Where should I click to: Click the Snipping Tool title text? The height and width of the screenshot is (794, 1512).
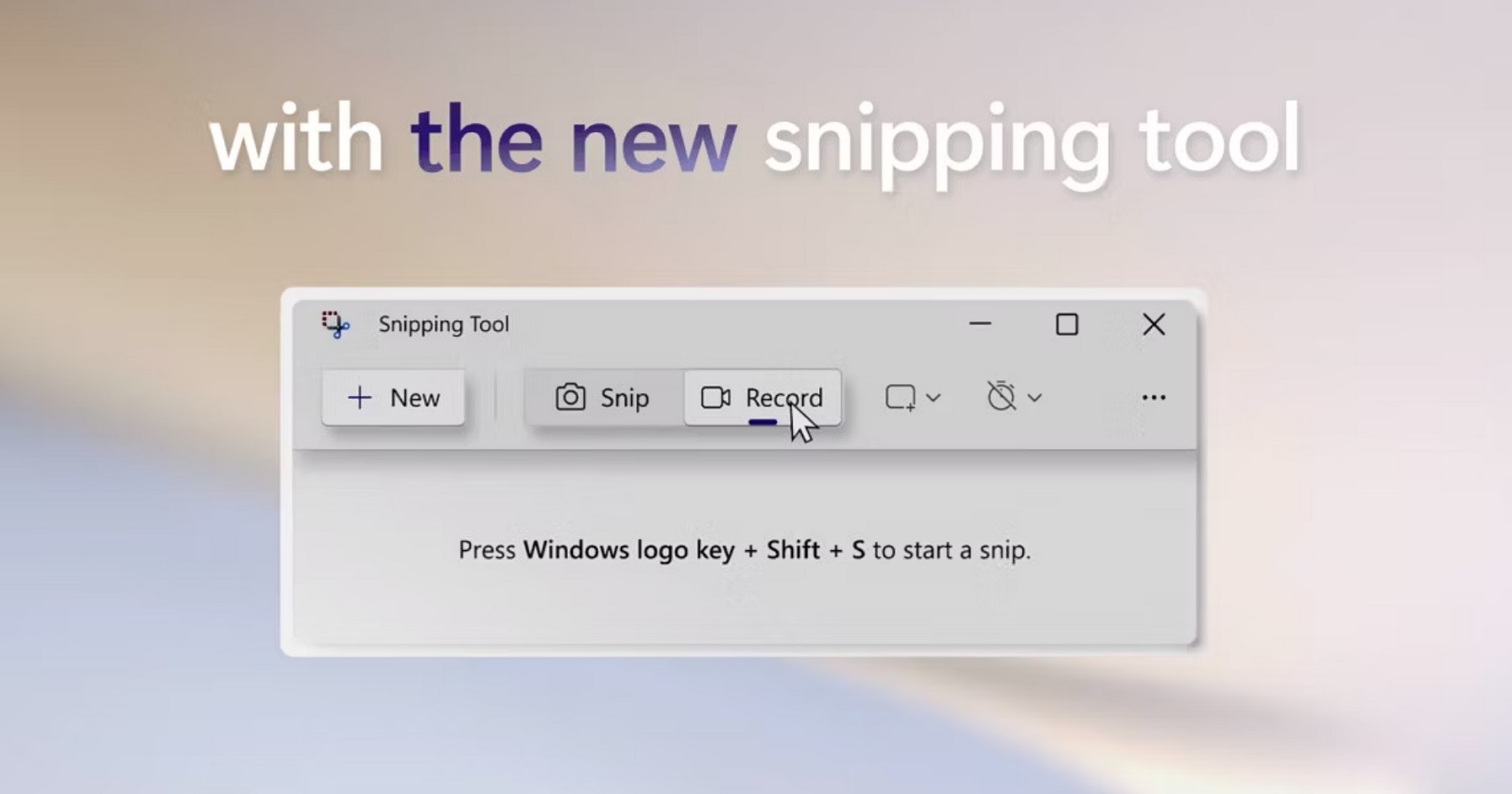[x=443, y=324]
